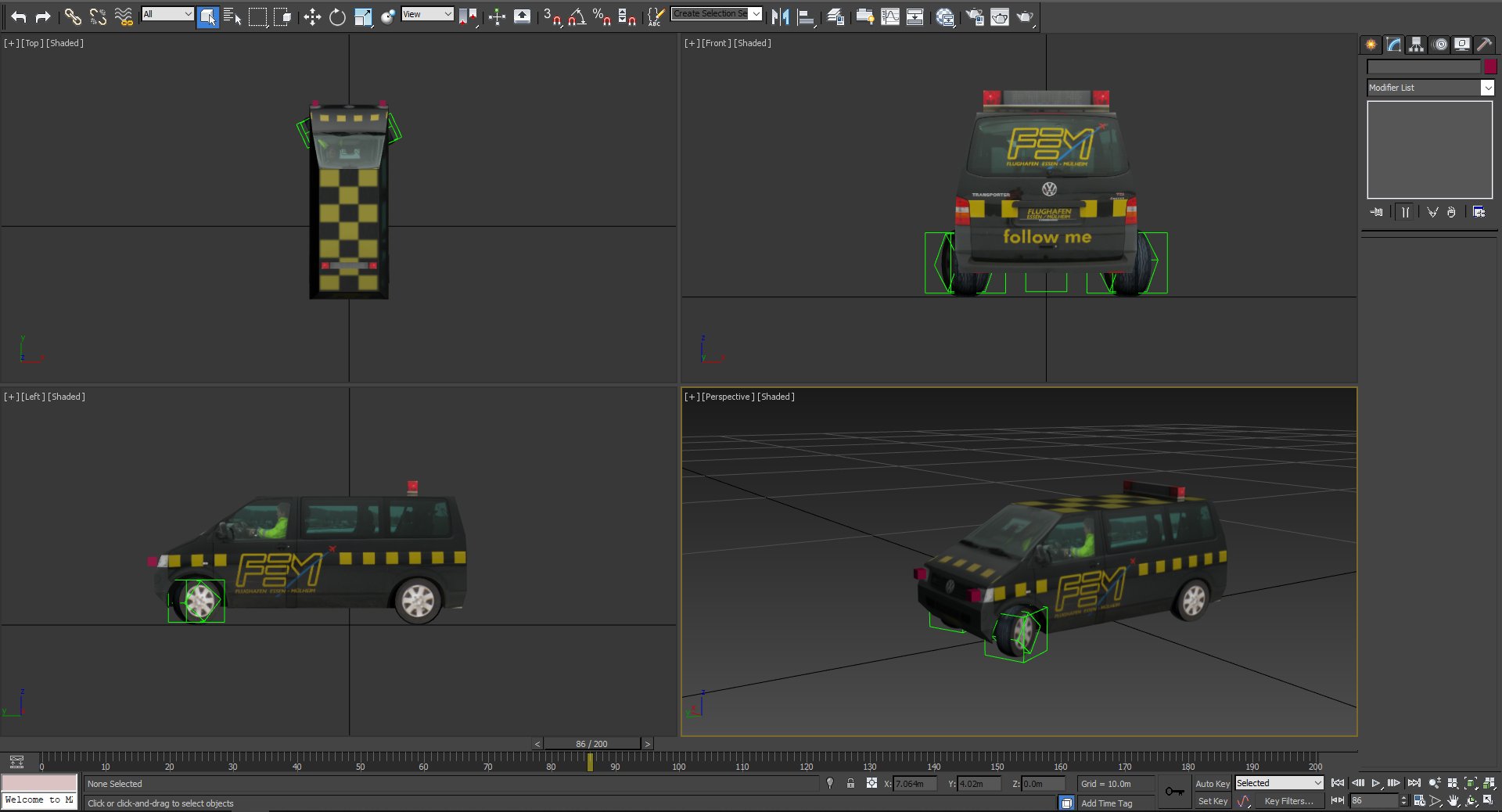Open the Select by Name dialog
Image resolution: width=1502 pixels, height=812 pixels.
(x=232, y=16)
